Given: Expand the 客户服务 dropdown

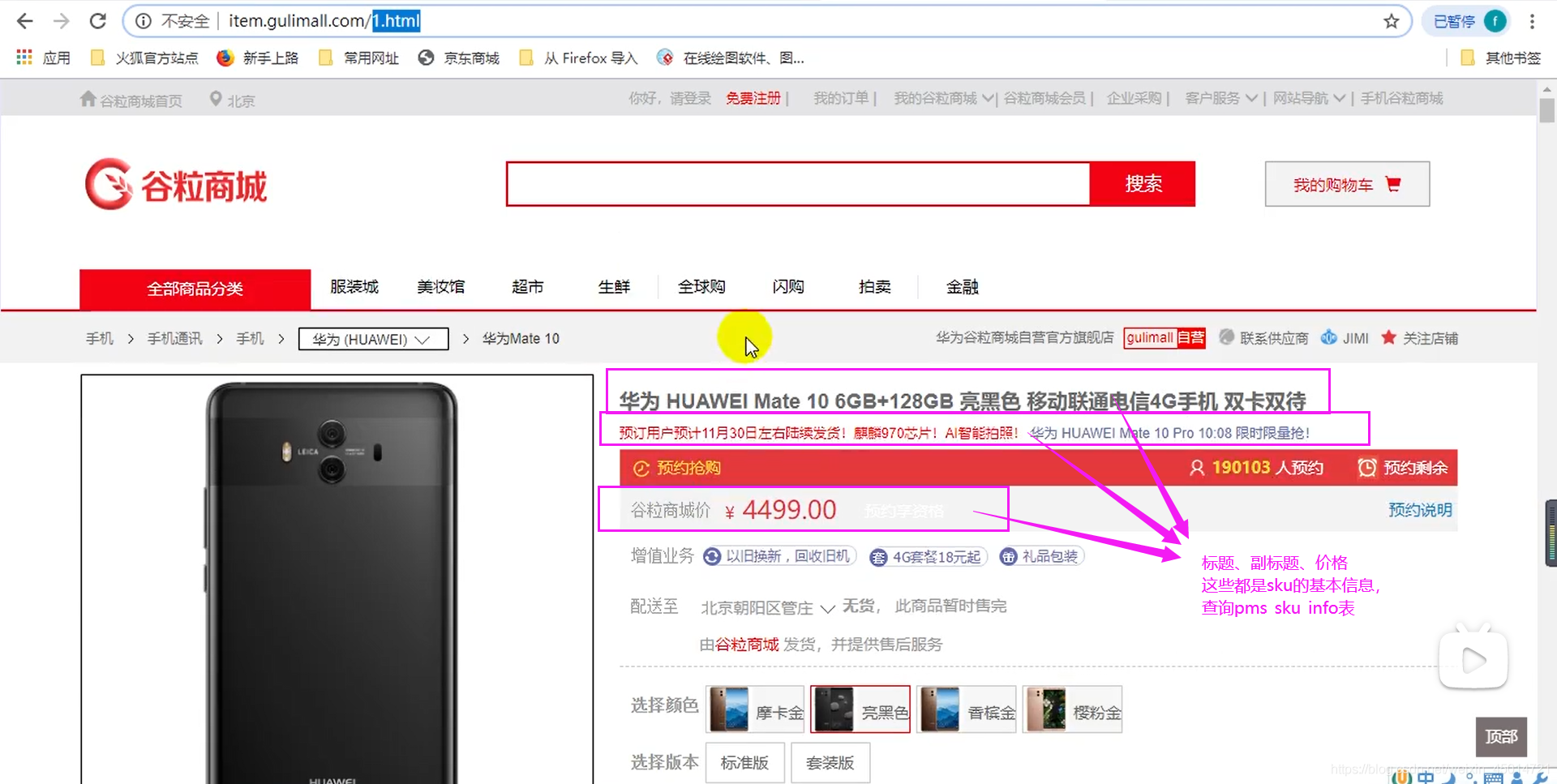Looking at the screenshot, I should [1221, 98].
